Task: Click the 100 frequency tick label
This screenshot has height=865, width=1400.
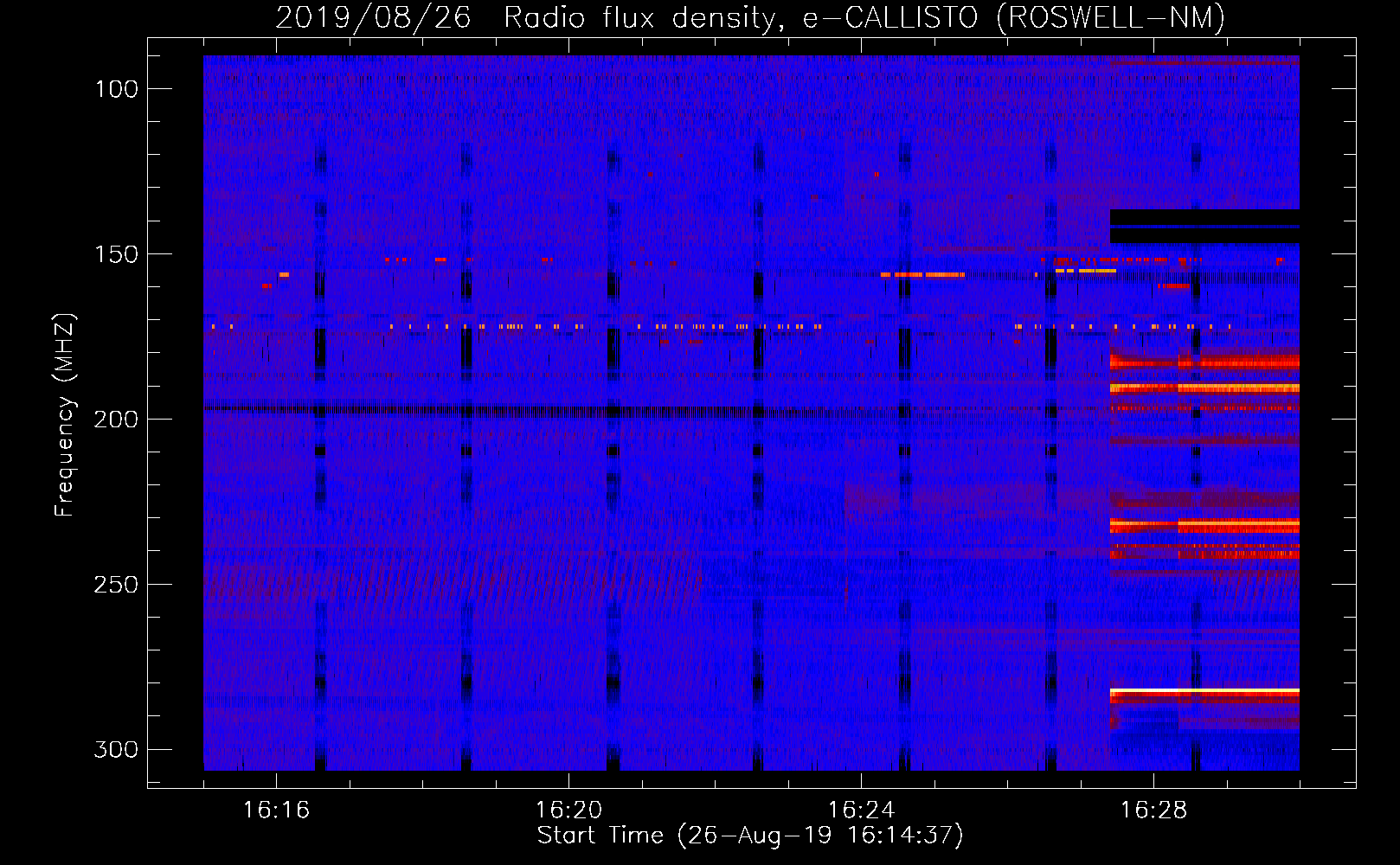Action: (116, 89)
